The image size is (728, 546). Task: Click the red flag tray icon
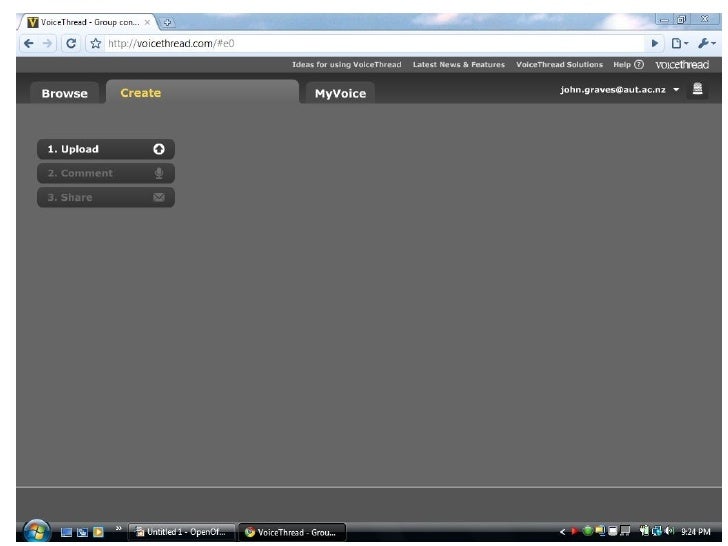coord(574,532)
